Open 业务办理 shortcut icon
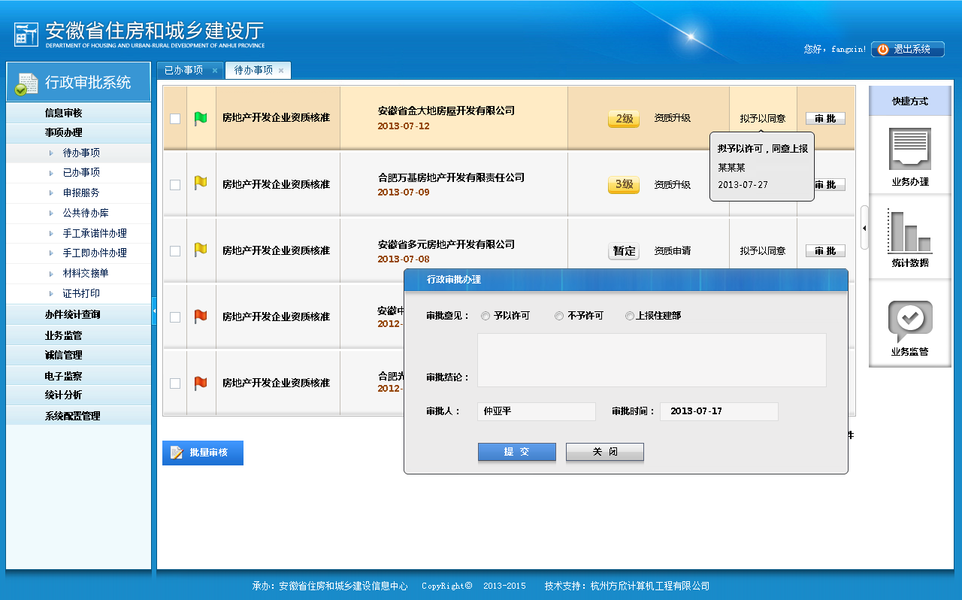962x600 pixels. click(x=910, y=148)
